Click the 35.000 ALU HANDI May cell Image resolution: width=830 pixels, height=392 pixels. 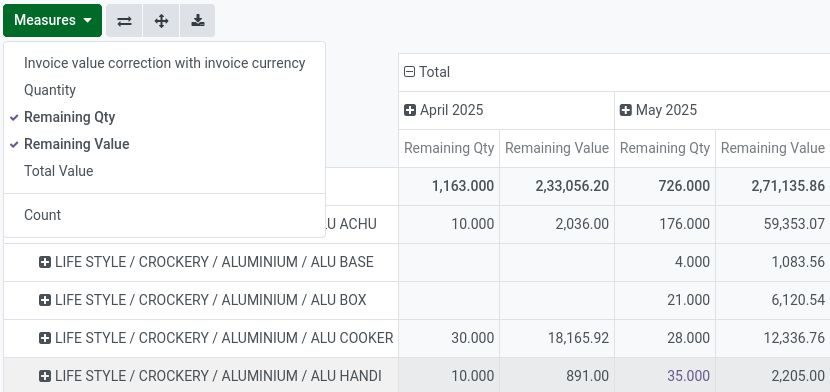[665, 376]
